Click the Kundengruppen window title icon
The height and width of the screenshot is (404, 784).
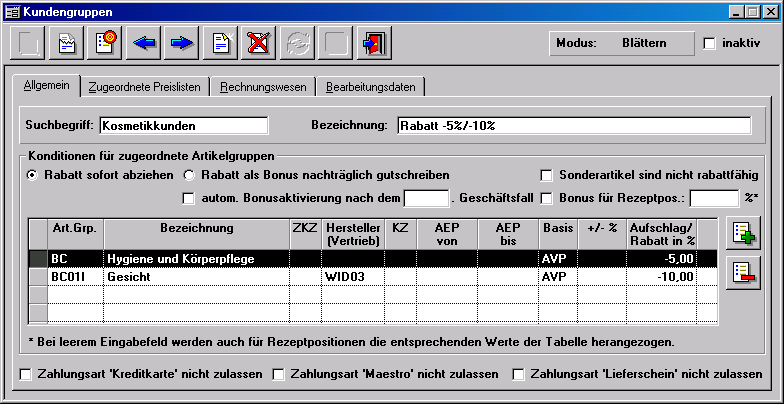pyautogui.click(x=12, y=12)
